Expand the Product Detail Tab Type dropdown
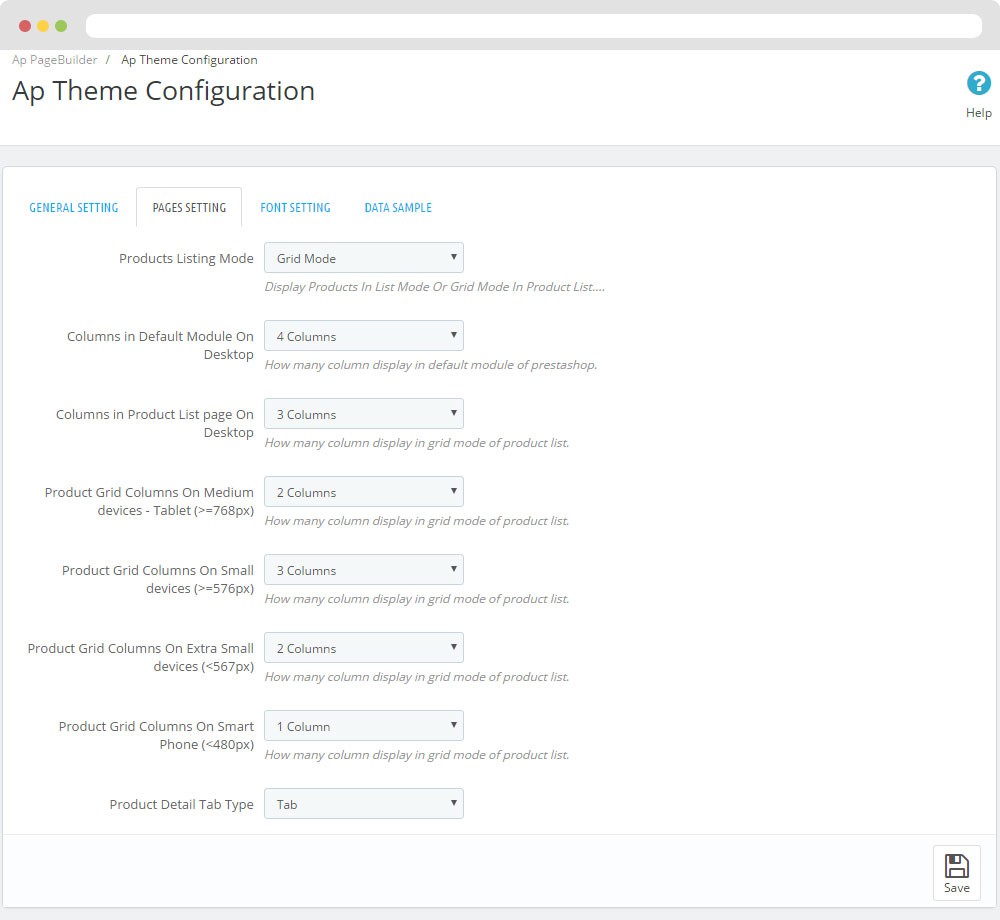 (364, 804)
